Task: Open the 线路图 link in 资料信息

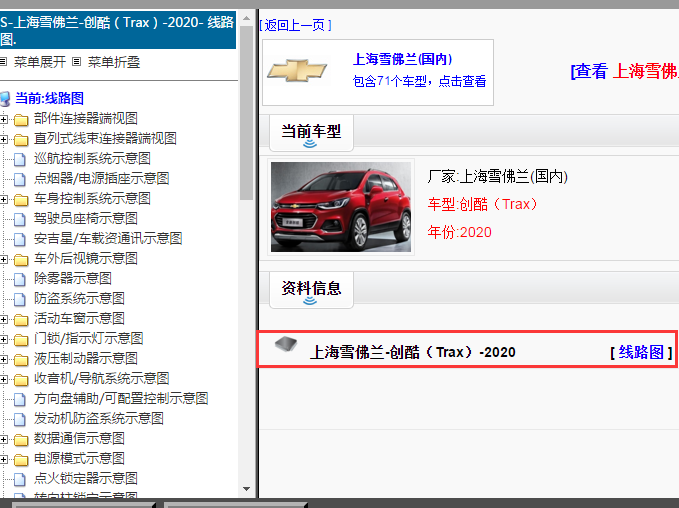Action: [641, 352]
